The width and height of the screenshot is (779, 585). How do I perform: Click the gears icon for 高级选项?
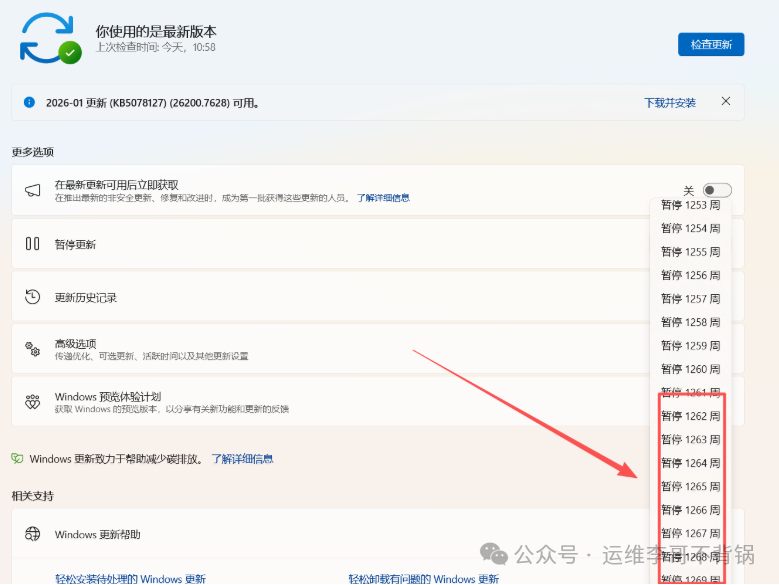[x=33, y=349]
